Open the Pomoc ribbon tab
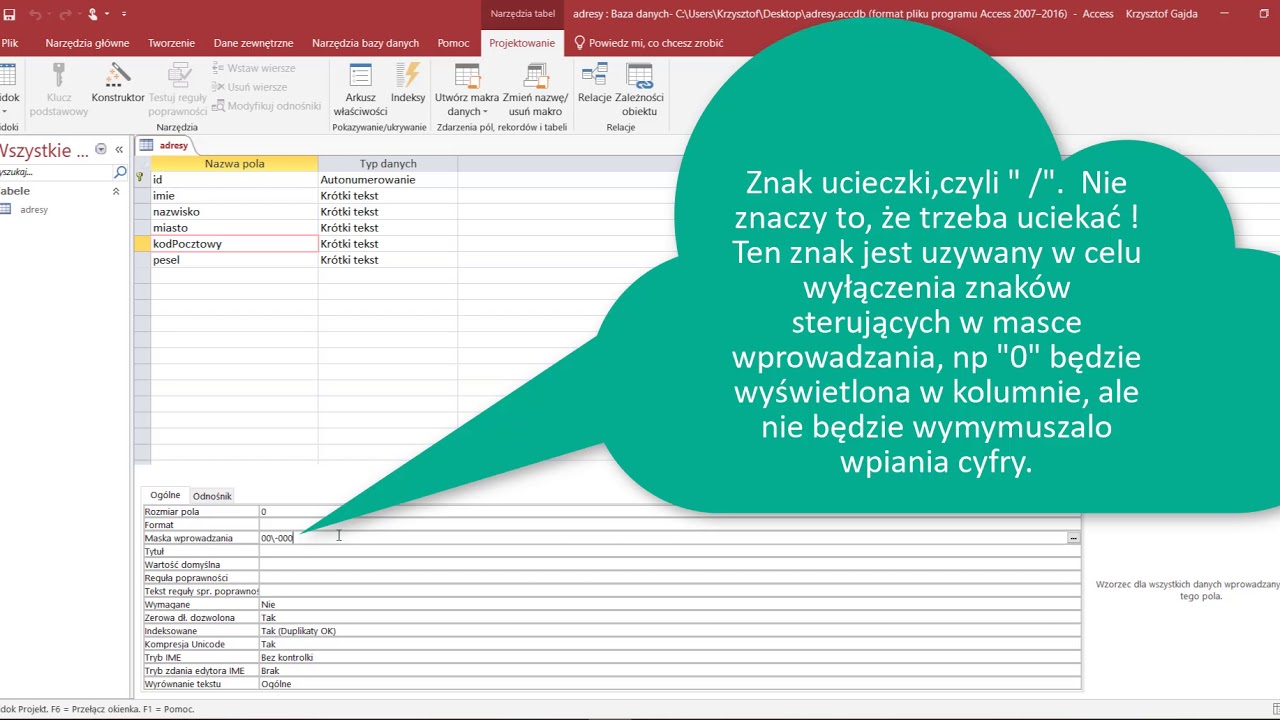 tap(453, 43)
